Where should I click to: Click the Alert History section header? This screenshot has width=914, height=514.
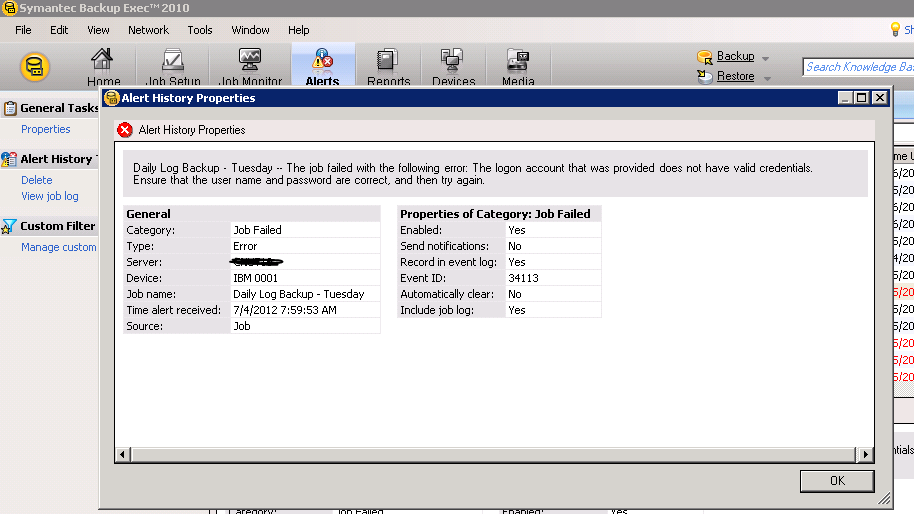(x=56, y=159)
